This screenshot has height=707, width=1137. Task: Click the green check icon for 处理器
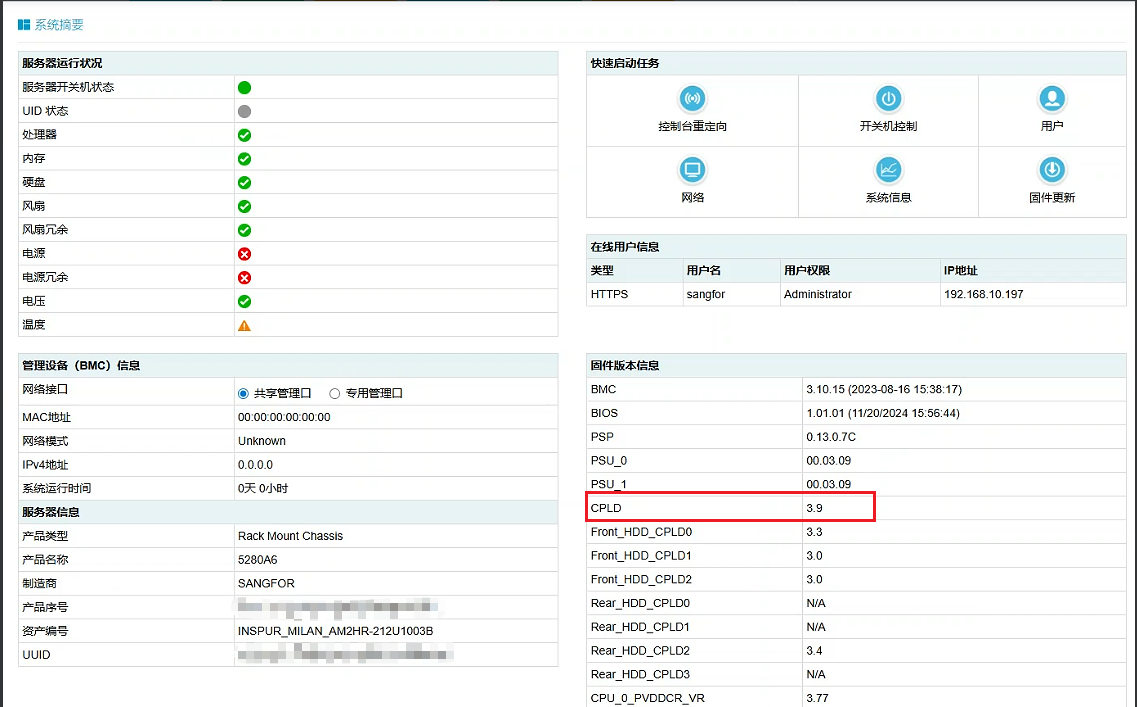(x=244, y=135)
